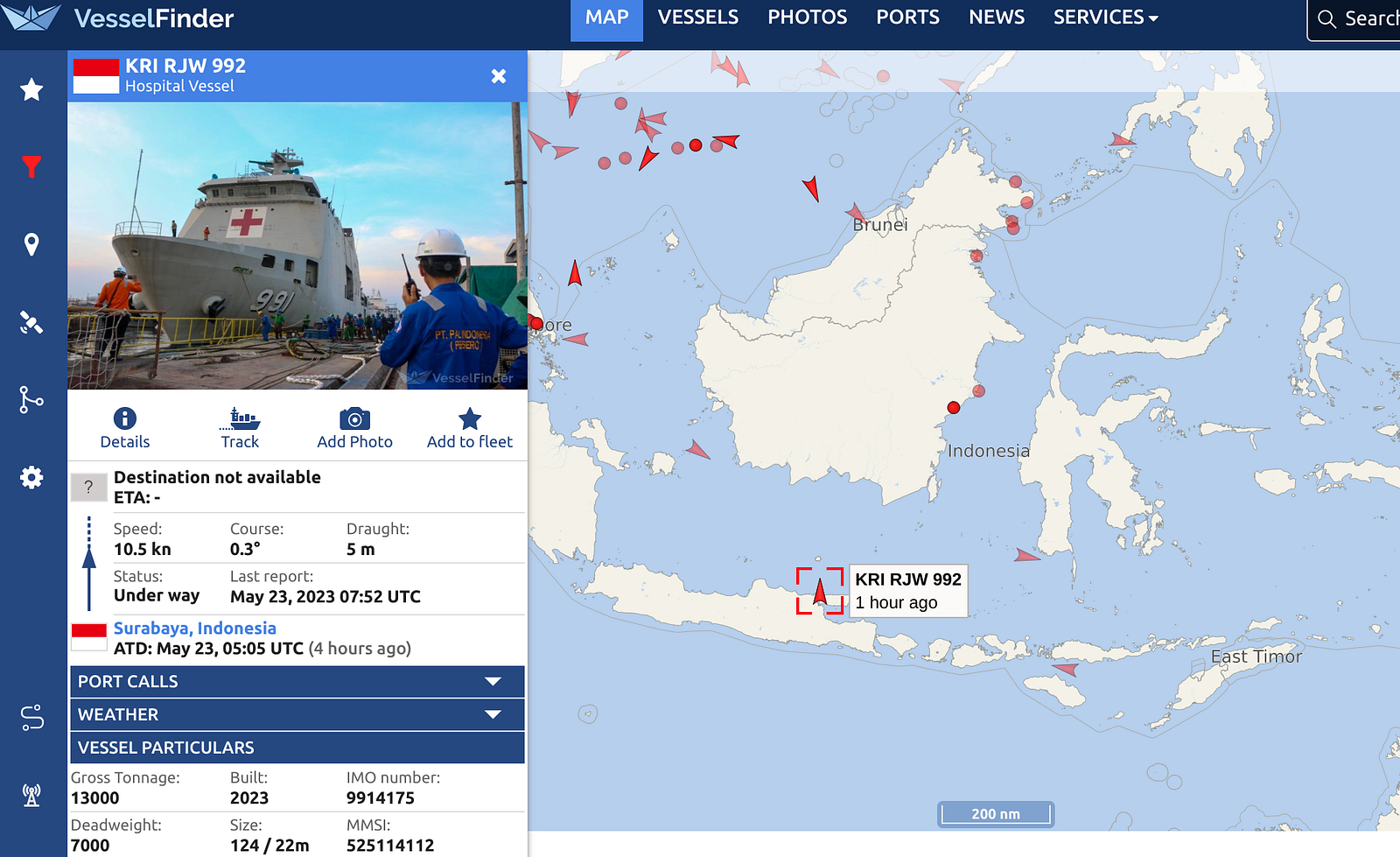Open the NEWS page
Image resolution: width=1400 pixels, height=857 pixels.
(997, 18)
